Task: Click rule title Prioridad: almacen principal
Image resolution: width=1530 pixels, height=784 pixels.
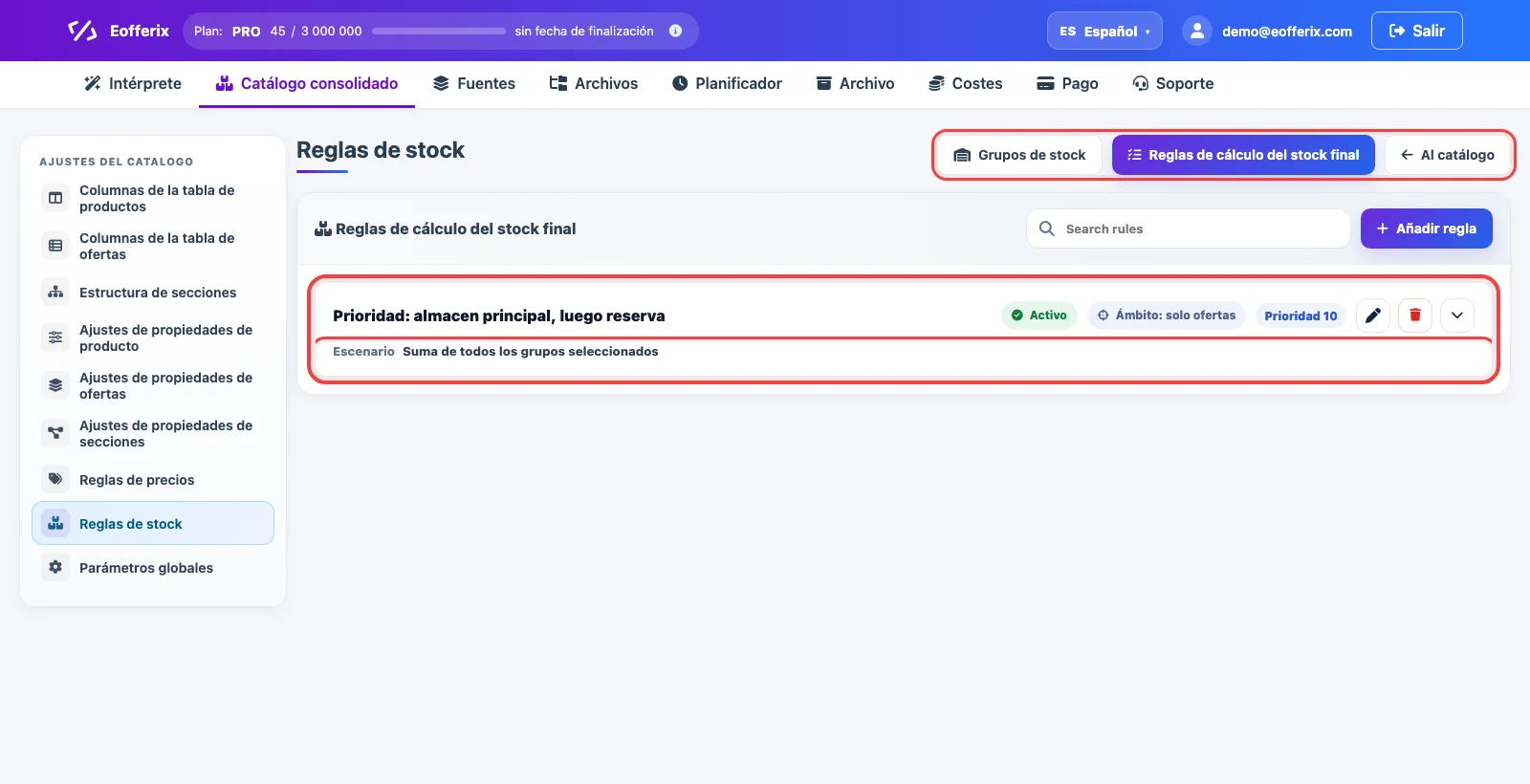Action: pos(498,316)
